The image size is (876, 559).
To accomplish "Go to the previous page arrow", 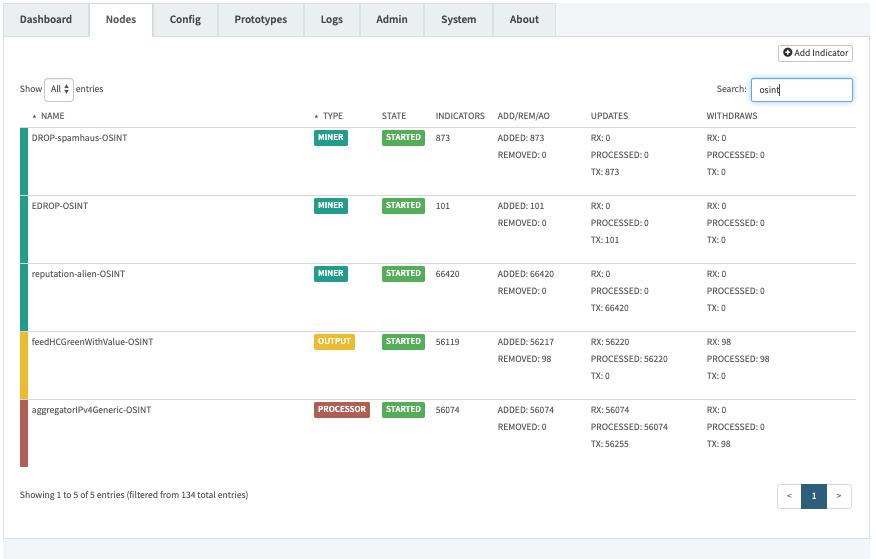I will point(789,496).
